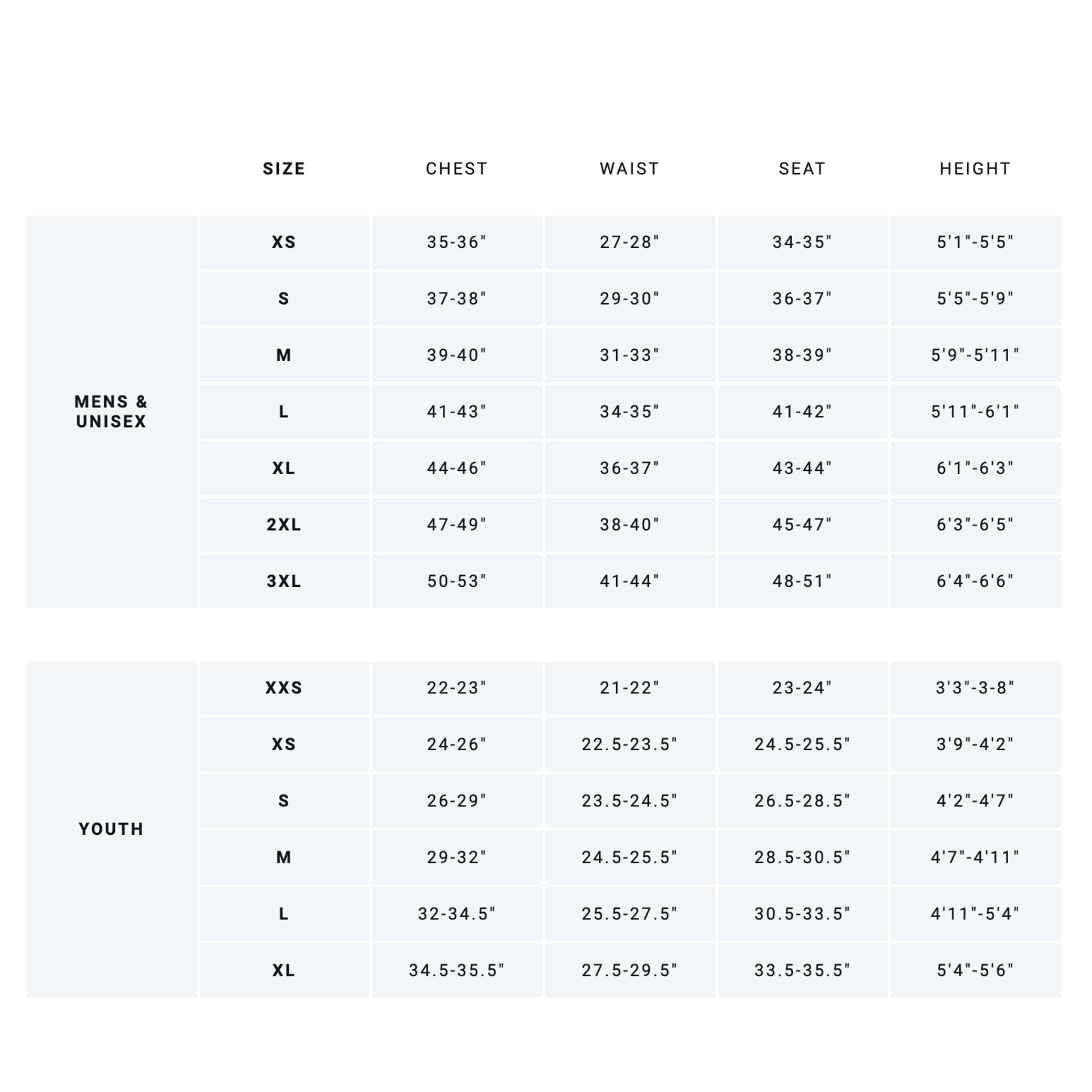Select youth chest value 34.5-35.5"
The image size is (1092, 1092).
coord(457,970)
